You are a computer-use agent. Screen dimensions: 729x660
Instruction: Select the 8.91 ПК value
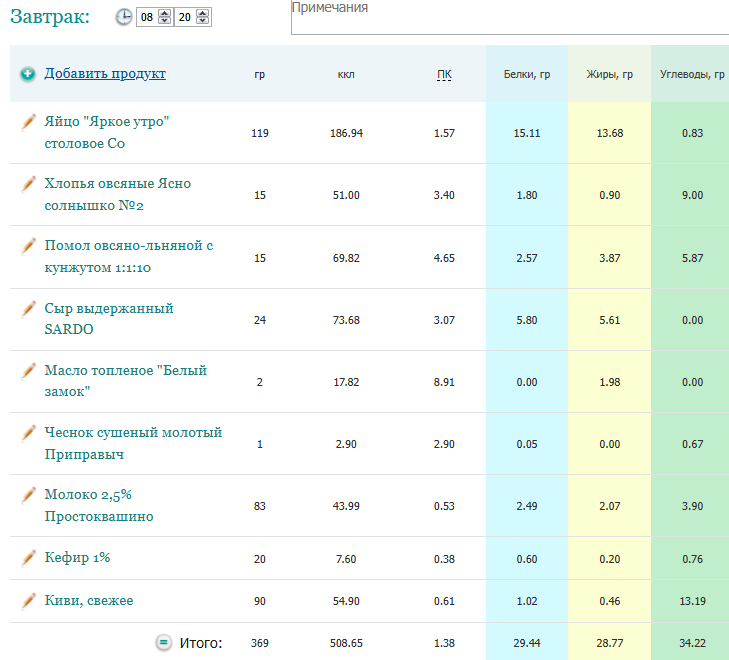[x=444, y=382]
